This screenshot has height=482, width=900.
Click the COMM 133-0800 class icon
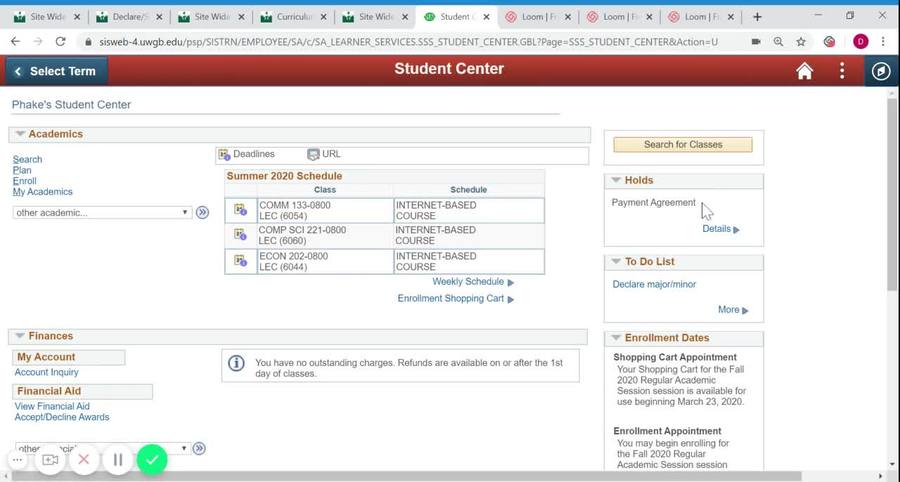coord(240,210)
